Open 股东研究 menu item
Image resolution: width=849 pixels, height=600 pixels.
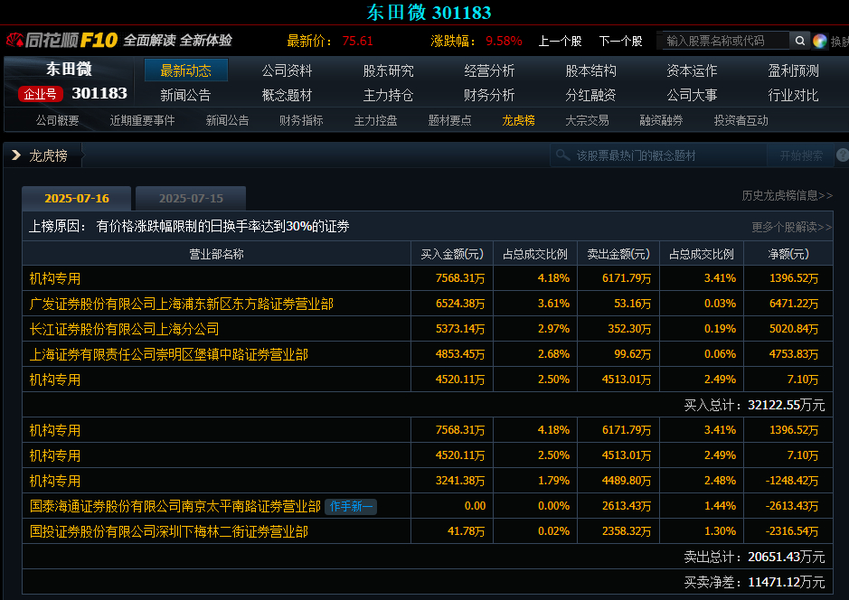(x=388, y=70)
